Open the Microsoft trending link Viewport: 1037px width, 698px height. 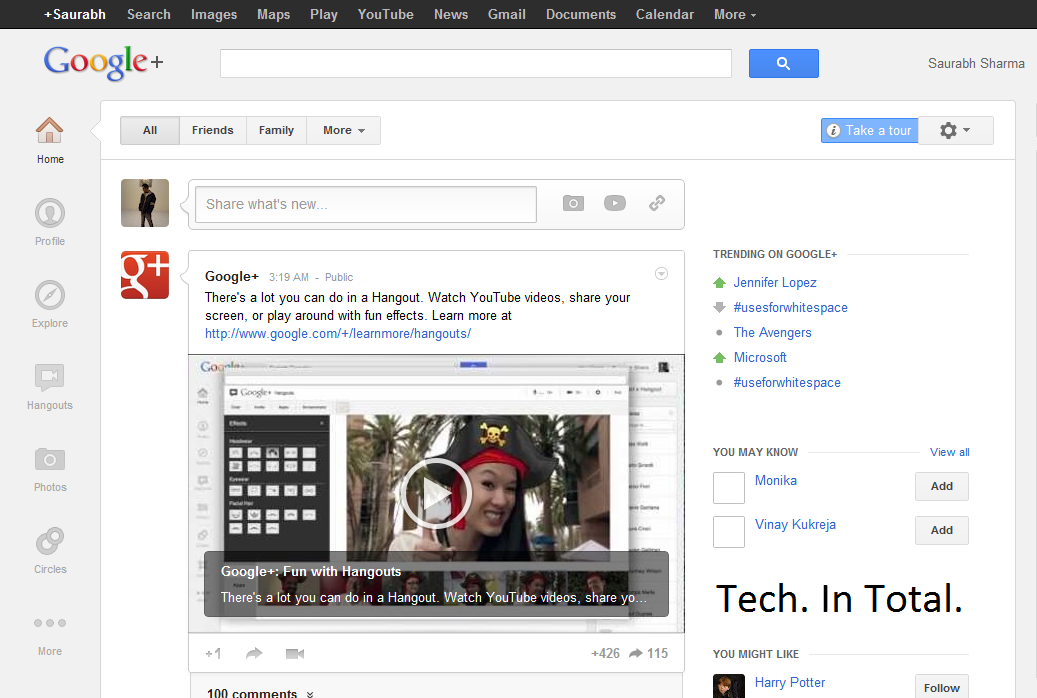tap(760, 358)
